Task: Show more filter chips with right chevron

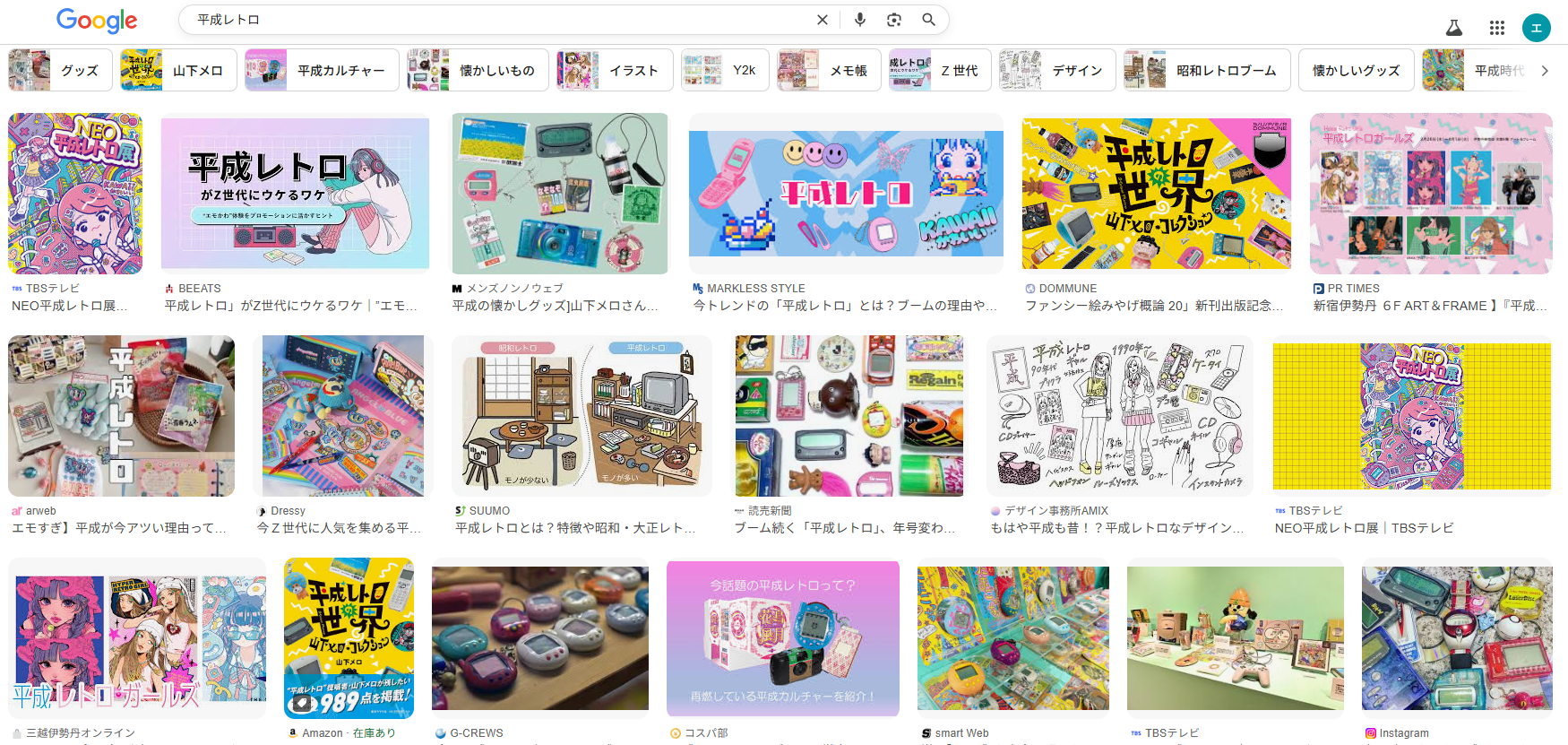Action: (1545, 71)
